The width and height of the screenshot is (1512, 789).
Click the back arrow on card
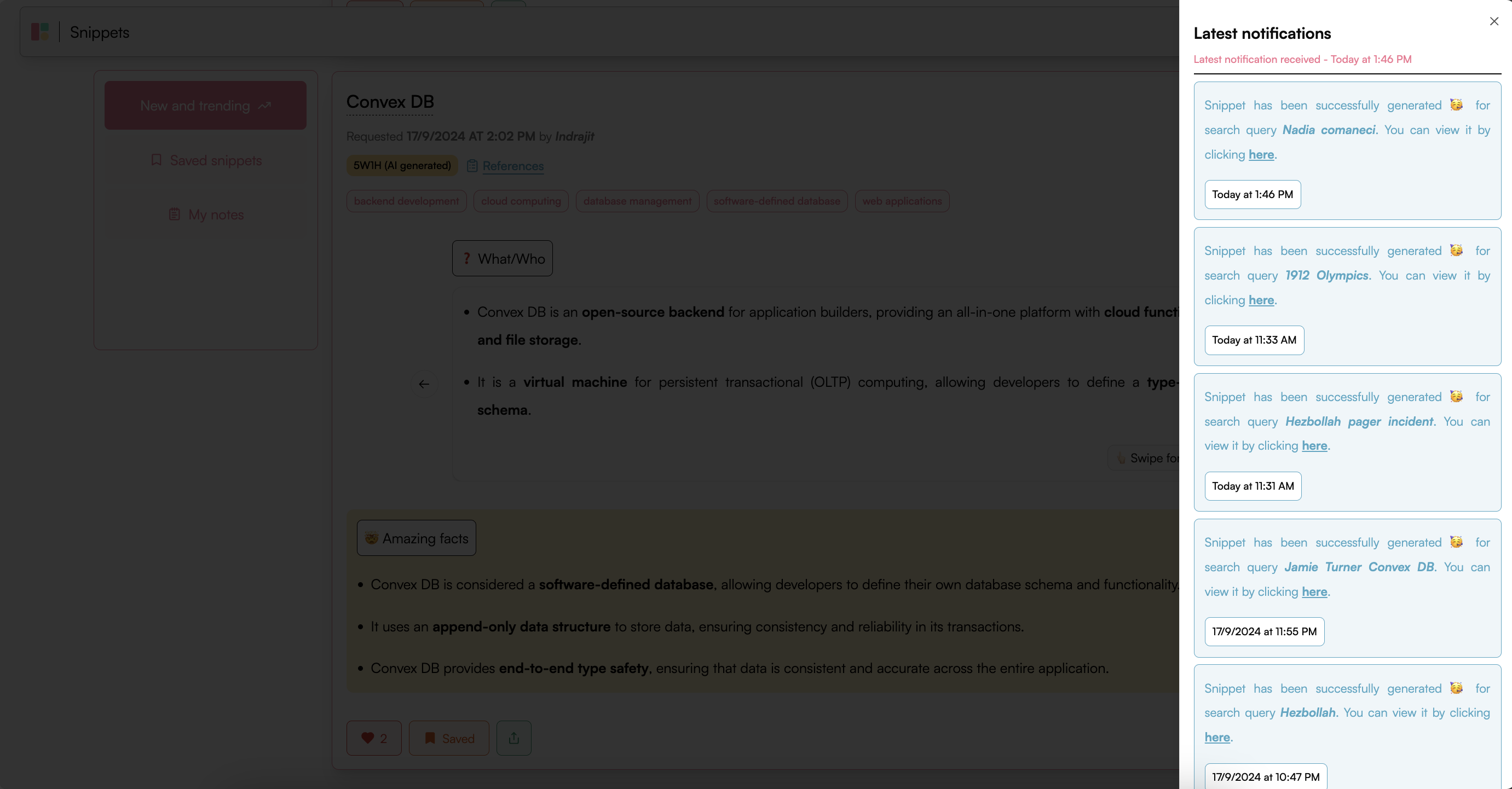[424, 384]
